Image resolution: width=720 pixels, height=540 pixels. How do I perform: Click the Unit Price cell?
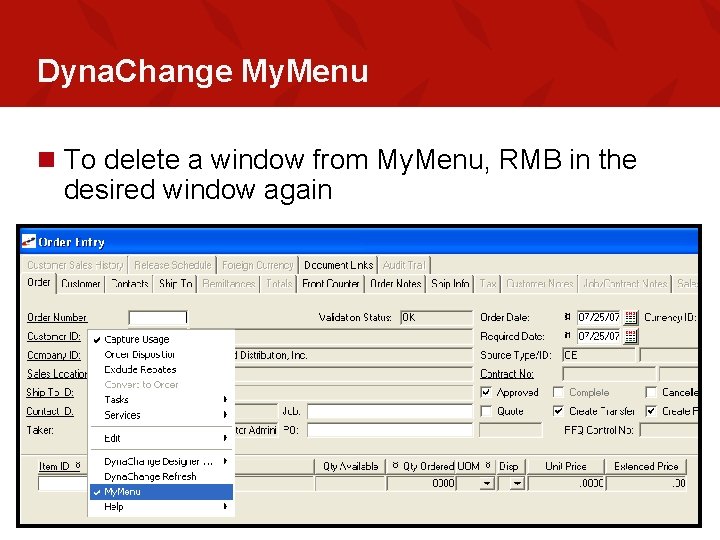point(567,483)
